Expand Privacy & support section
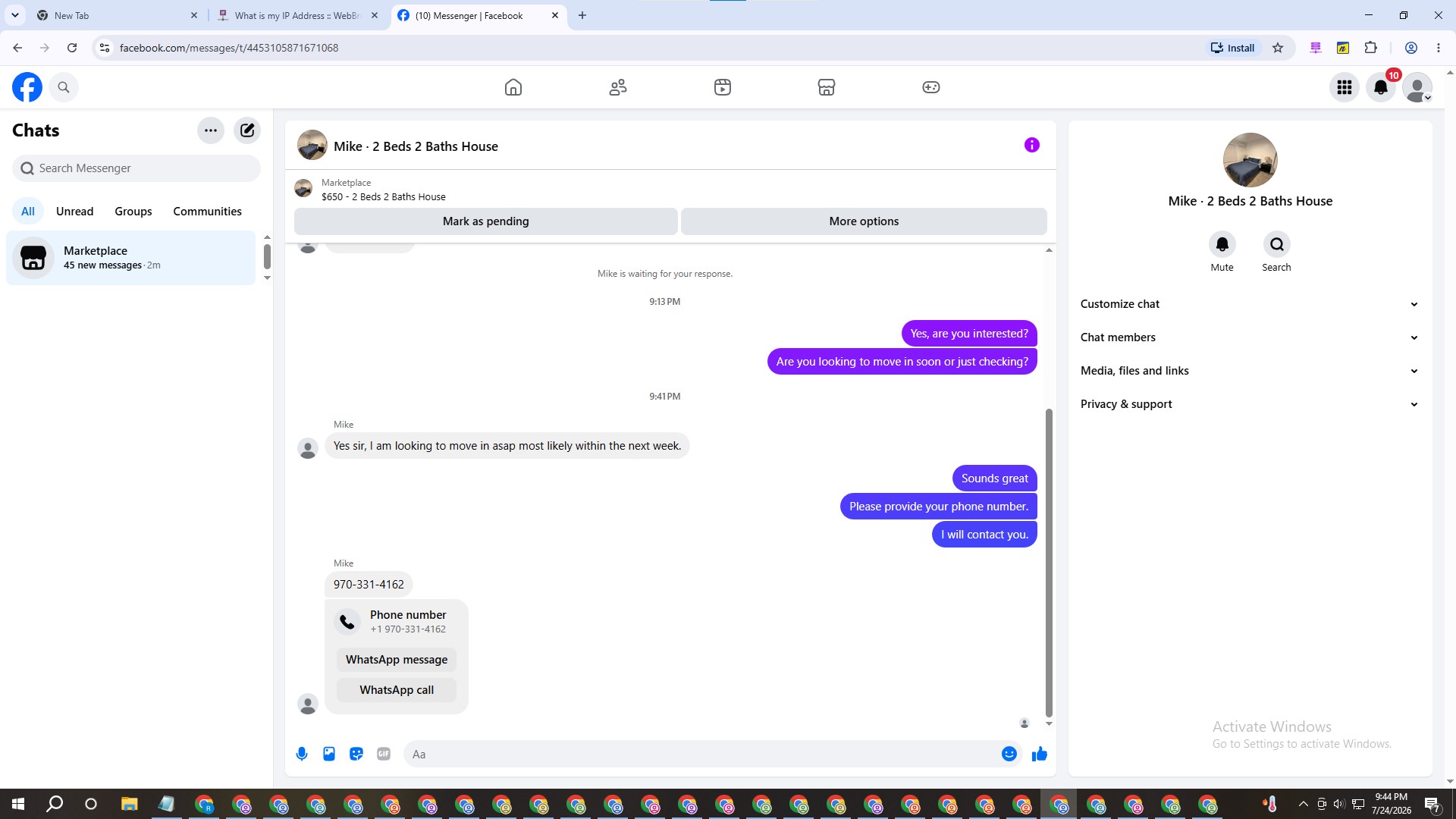Image resolution: width=1456 pixels, height=819 pixels. tap(1250, 404)
